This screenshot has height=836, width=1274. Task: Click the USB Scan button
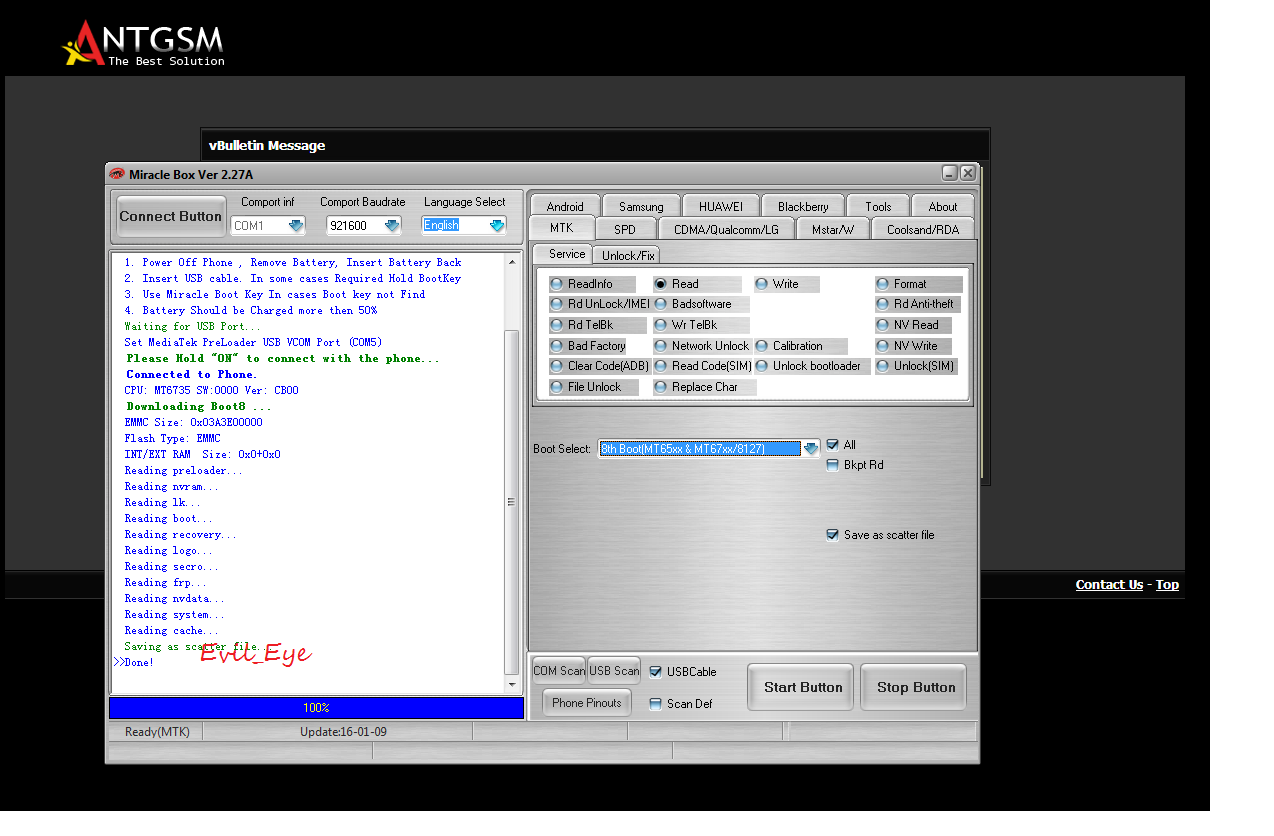click(x=614, y=671)
